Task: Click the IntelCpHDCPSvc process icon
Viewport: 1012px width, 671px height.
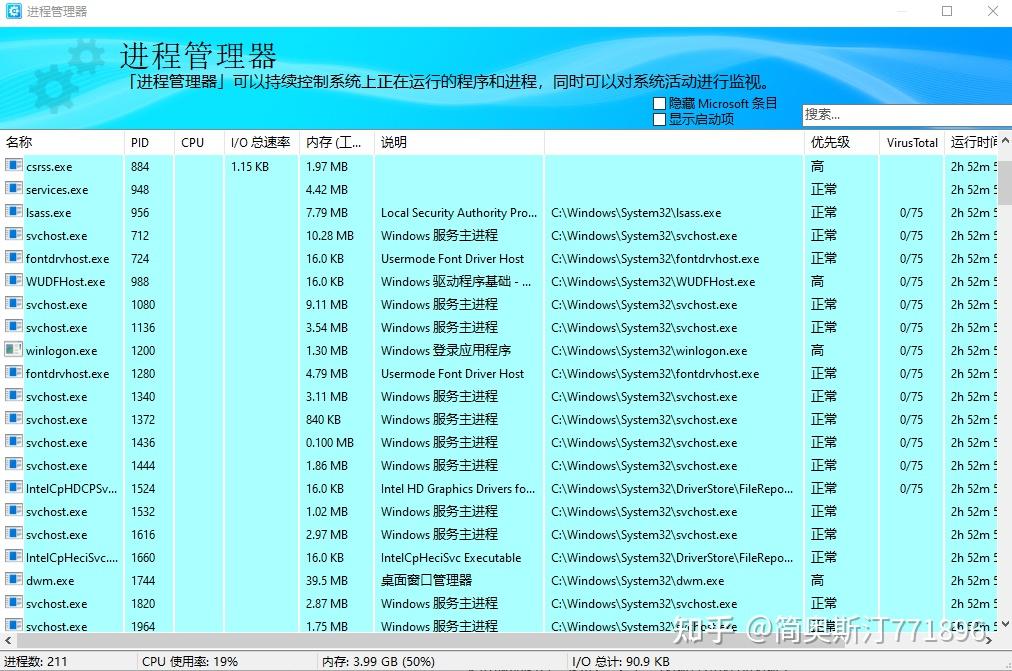Action: pyautogui.click(x=14, y=488)
